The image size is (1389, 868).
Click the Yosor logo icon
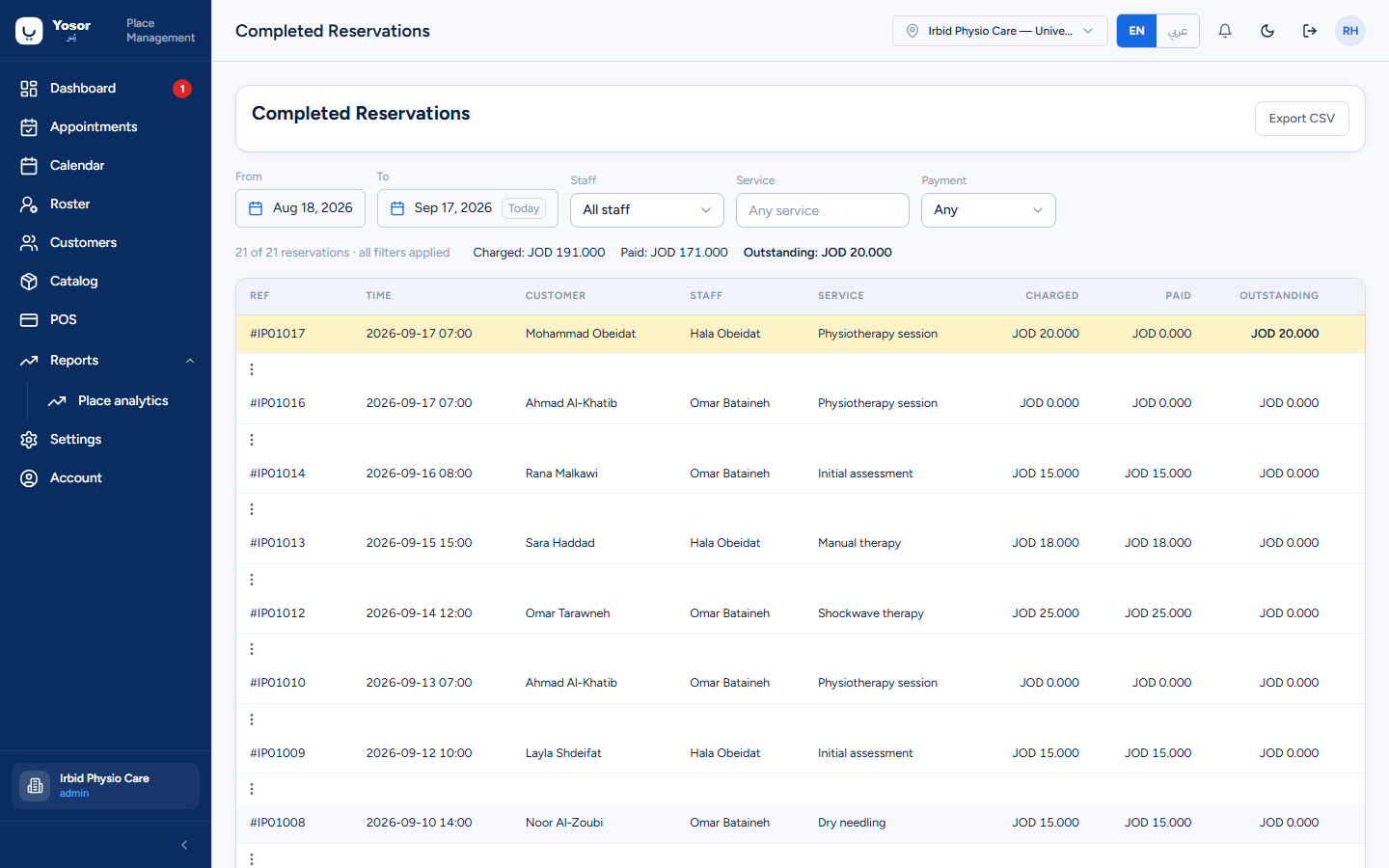(x=29, y=31)
